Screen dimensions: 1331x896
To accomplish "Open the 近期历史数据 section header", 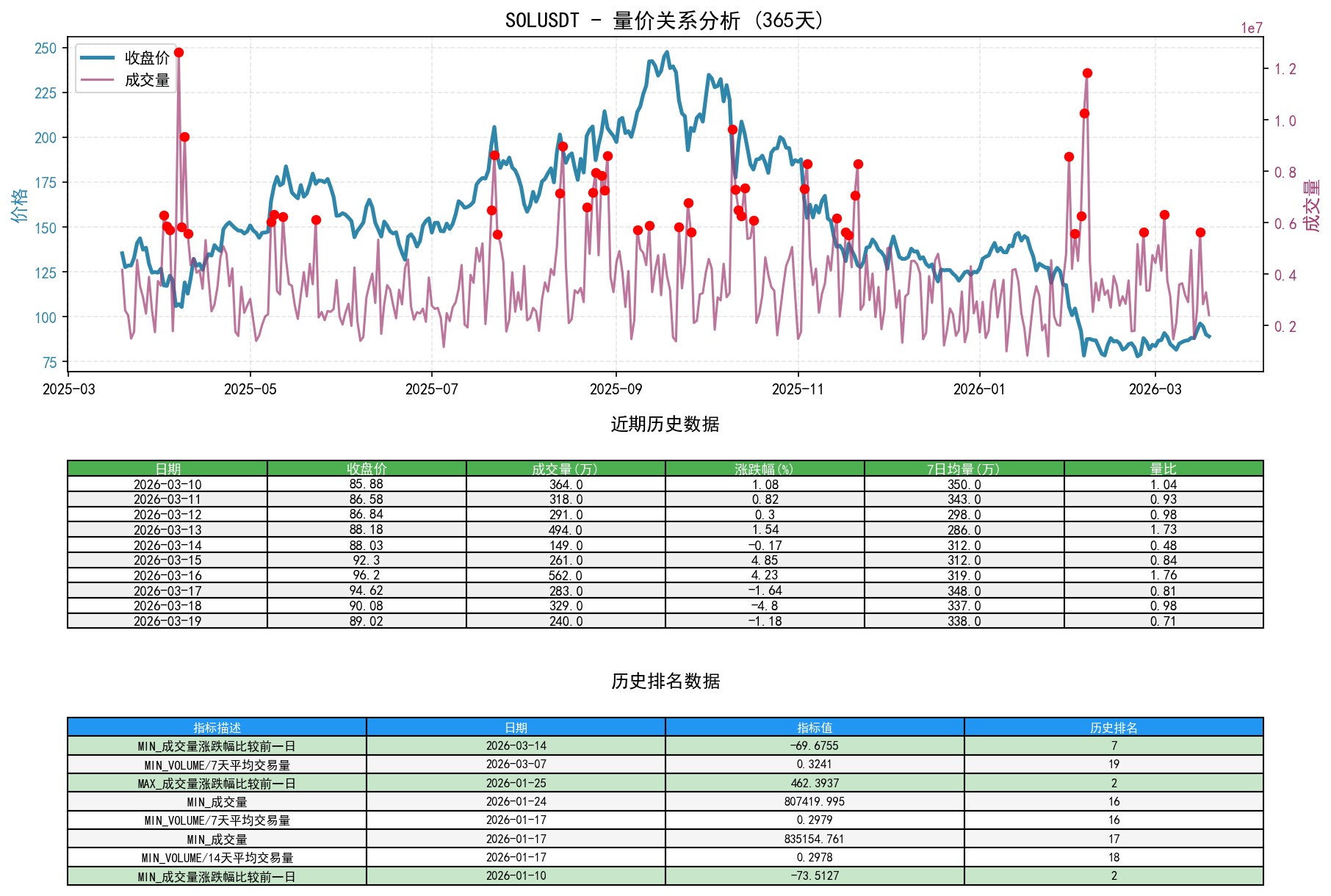I will 665,424.
